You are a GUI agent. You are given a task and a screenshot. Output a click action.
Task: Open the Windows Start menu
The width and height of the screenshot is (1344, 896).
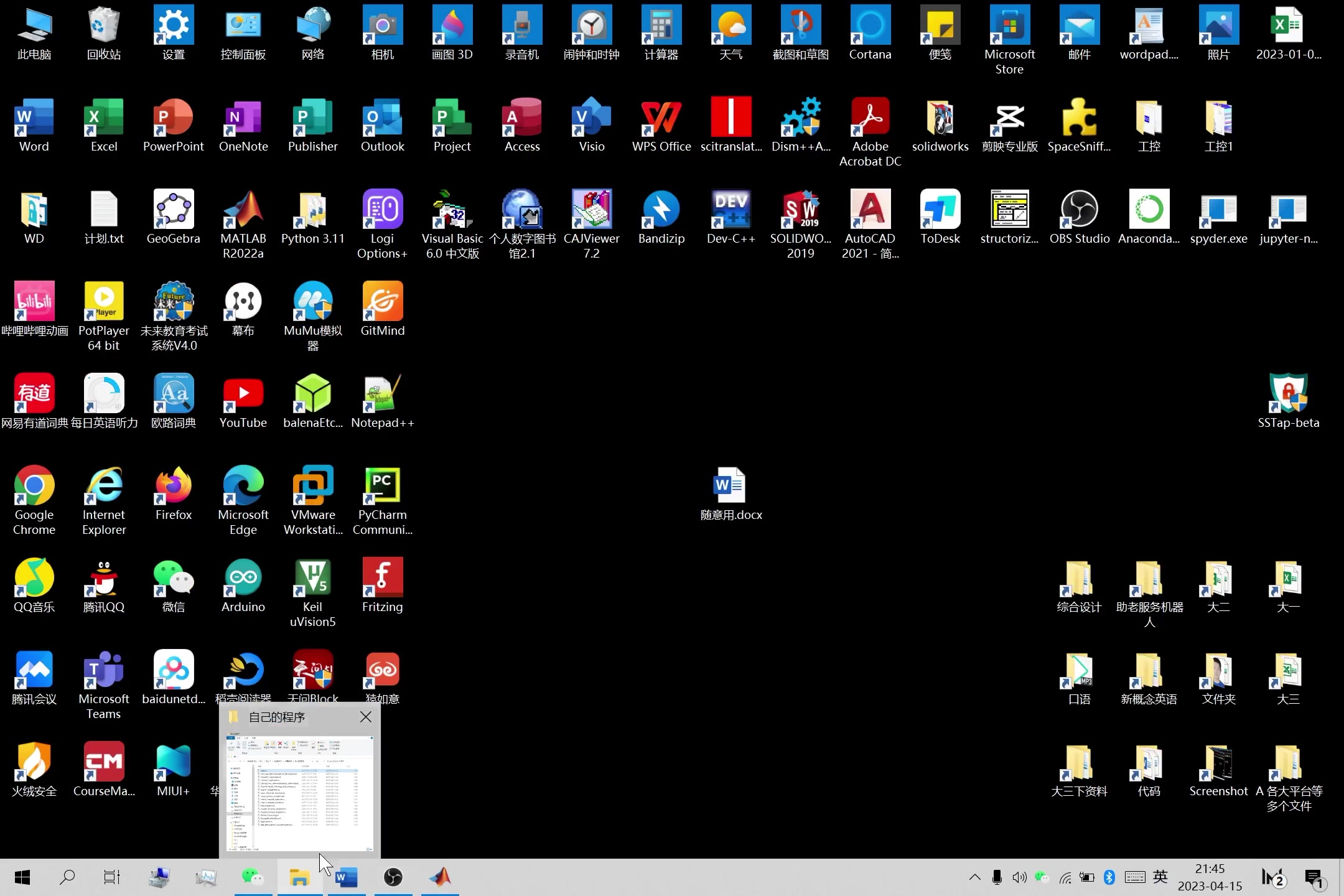click(22, 877)
